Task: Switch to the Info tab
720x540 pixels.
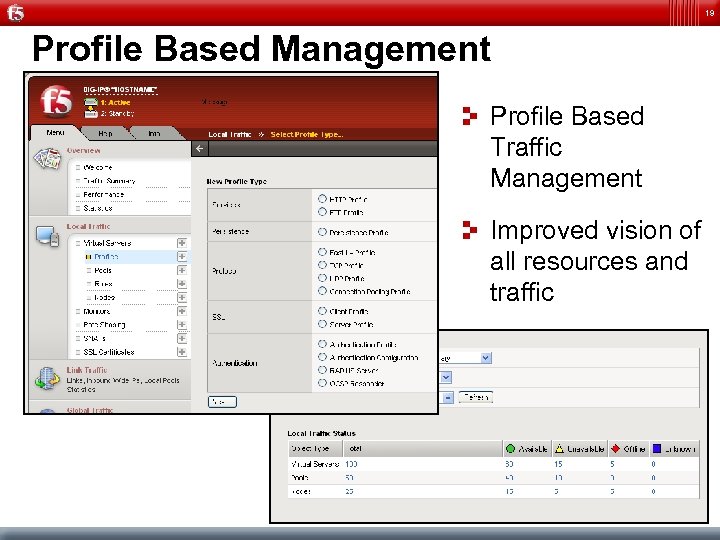Action: tap(154, 133)
